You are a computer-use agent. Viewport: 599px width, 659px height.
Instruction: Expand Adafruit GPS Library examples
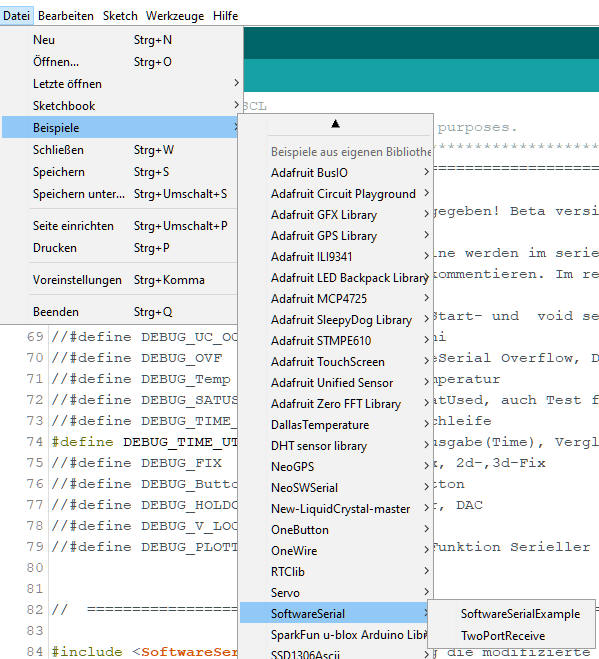336,235
